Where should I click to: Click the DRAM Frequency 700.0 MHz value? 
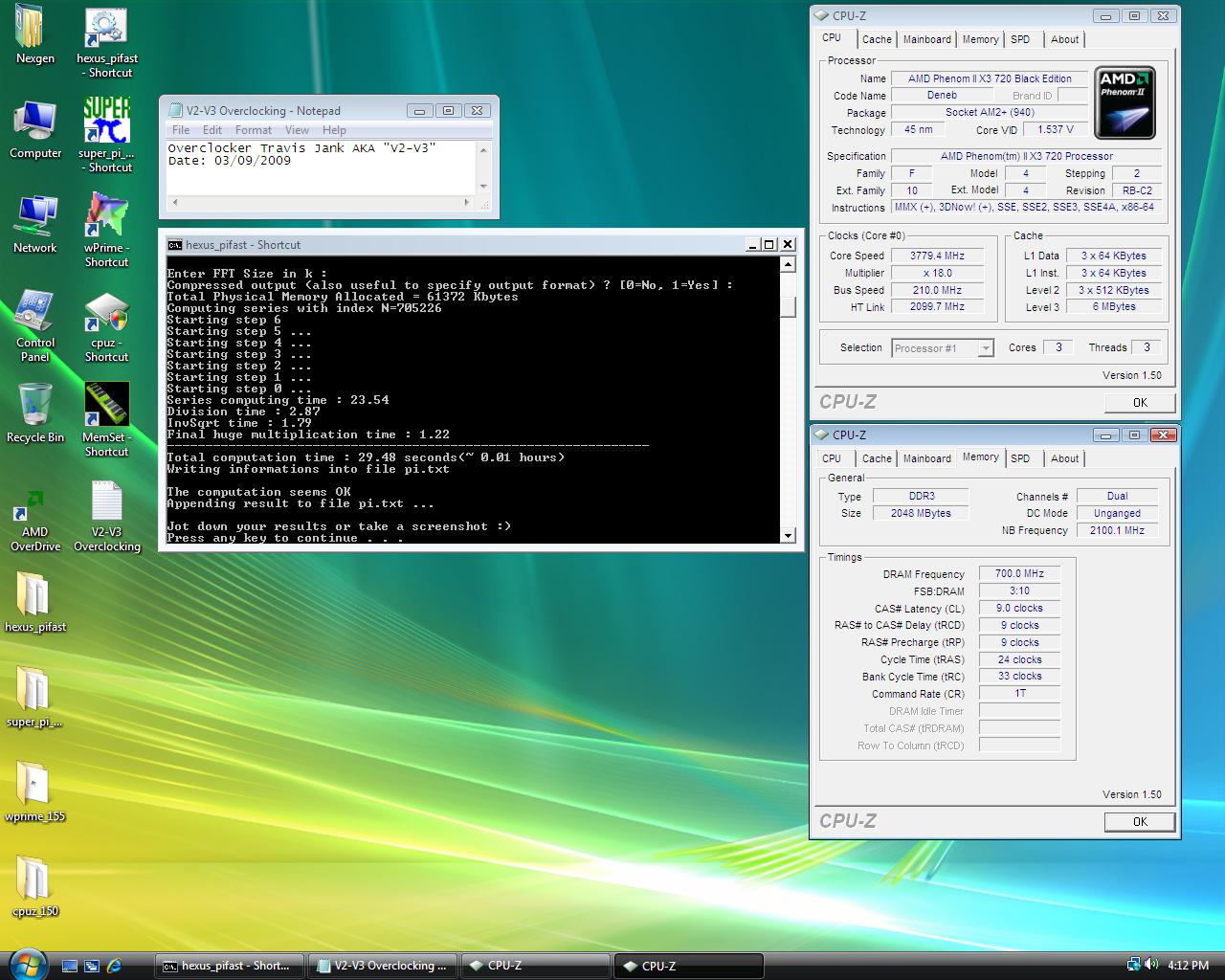tap(1019, 573)
